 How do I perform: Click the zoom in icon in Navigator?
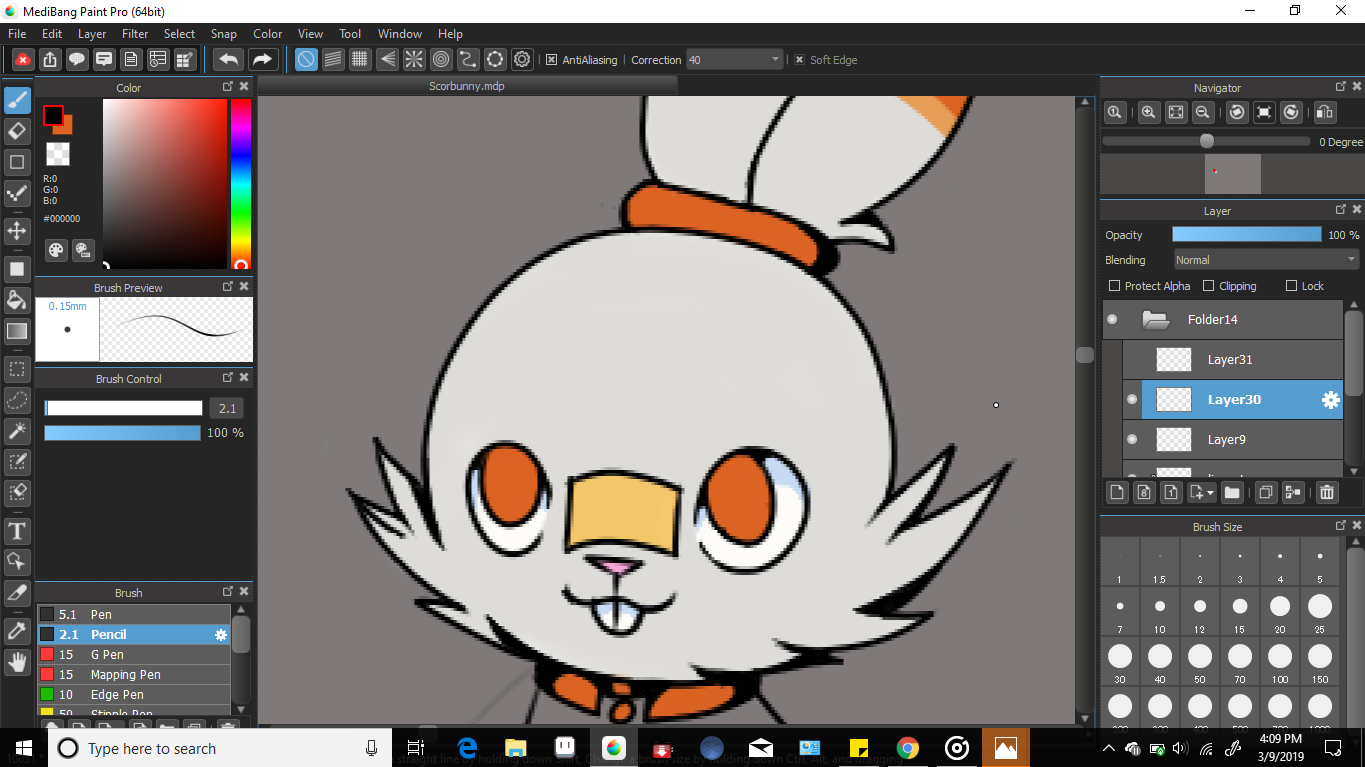click(x=1150, y=113)
